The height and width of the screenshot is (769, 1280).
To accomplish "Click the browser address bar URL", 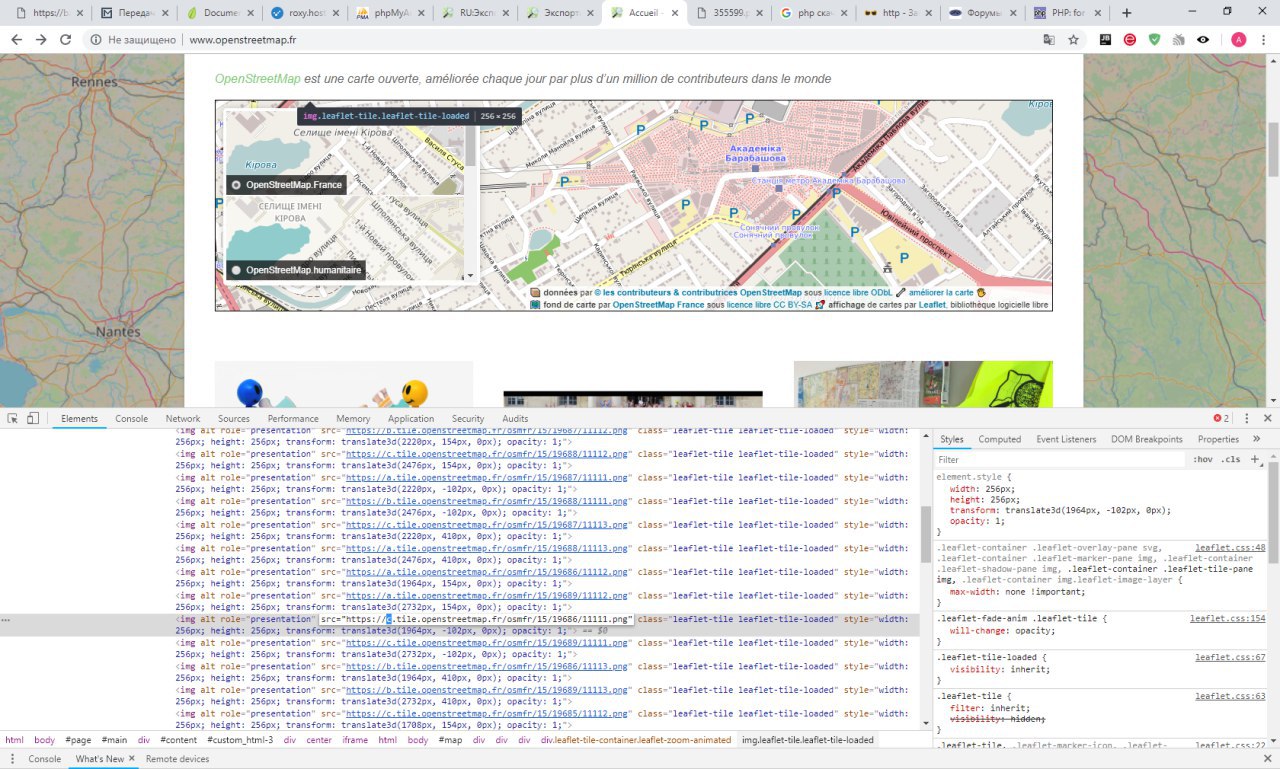I will coord(242,40).
